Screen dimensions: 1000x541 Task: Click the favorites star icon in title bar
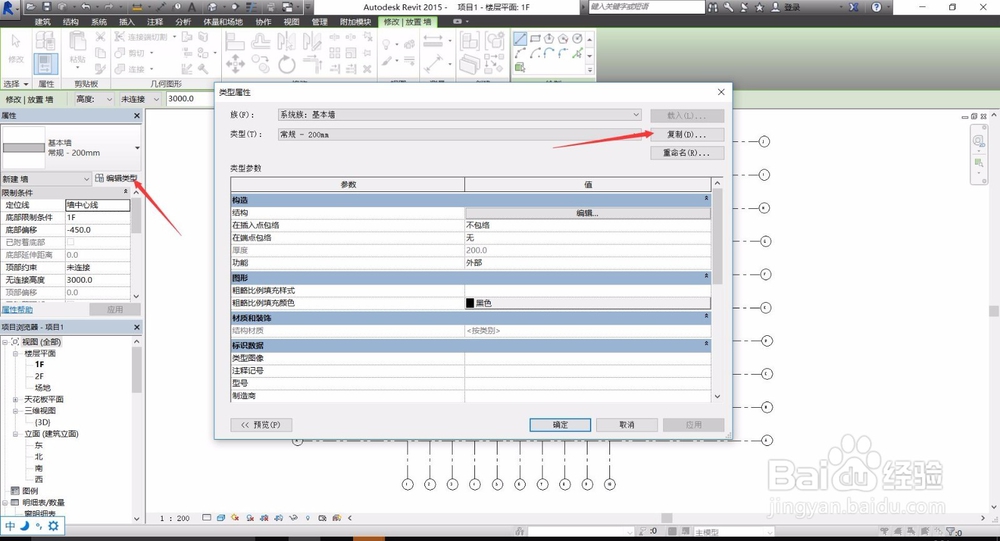(760, 7)
